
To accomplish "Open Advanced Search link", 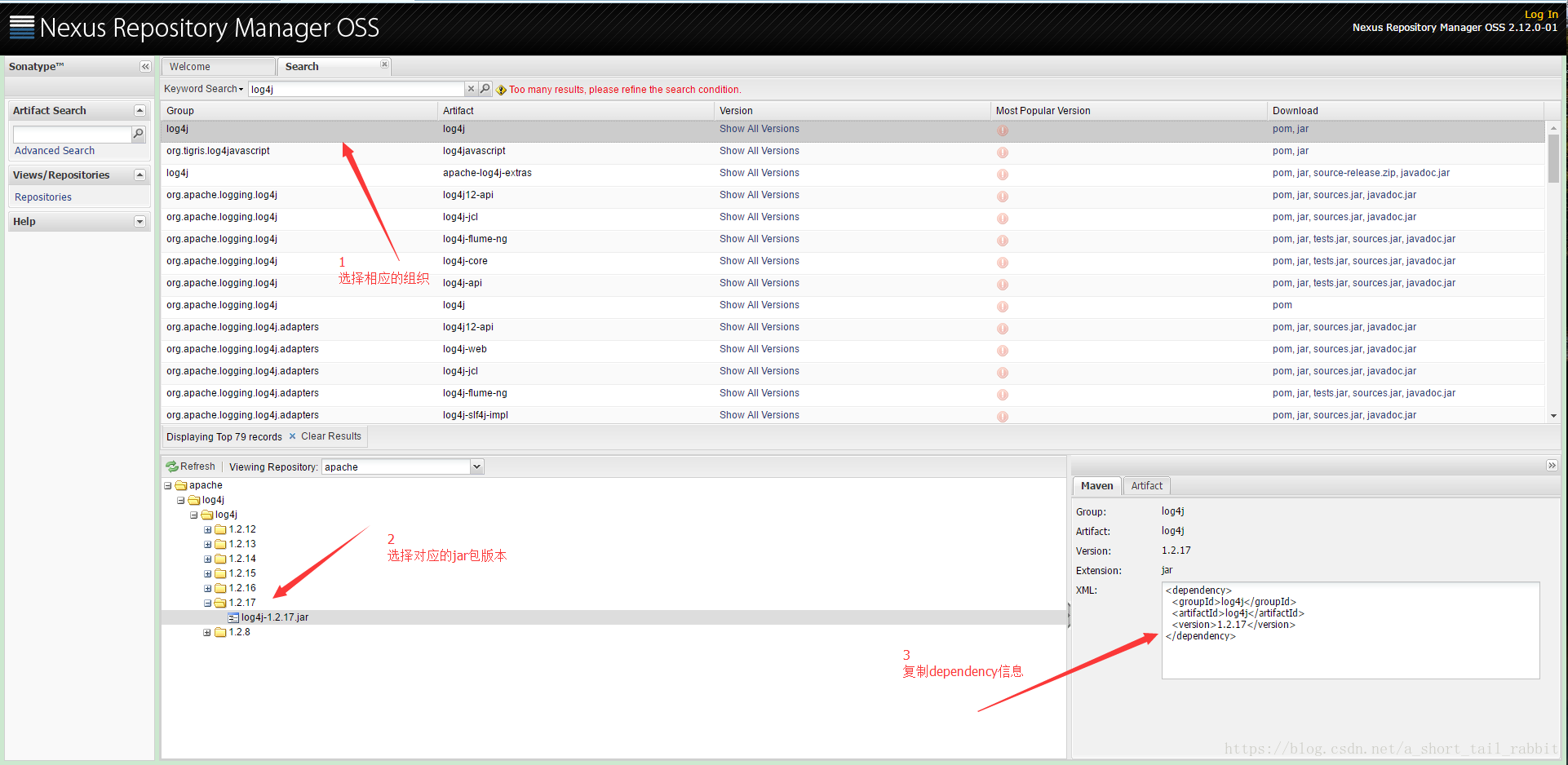I will pos(55,151).
